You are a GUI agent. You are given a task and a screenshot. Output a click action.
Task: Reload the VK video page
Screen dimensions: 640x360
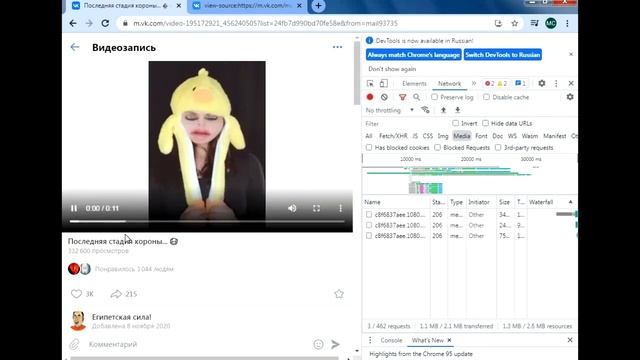105,23
